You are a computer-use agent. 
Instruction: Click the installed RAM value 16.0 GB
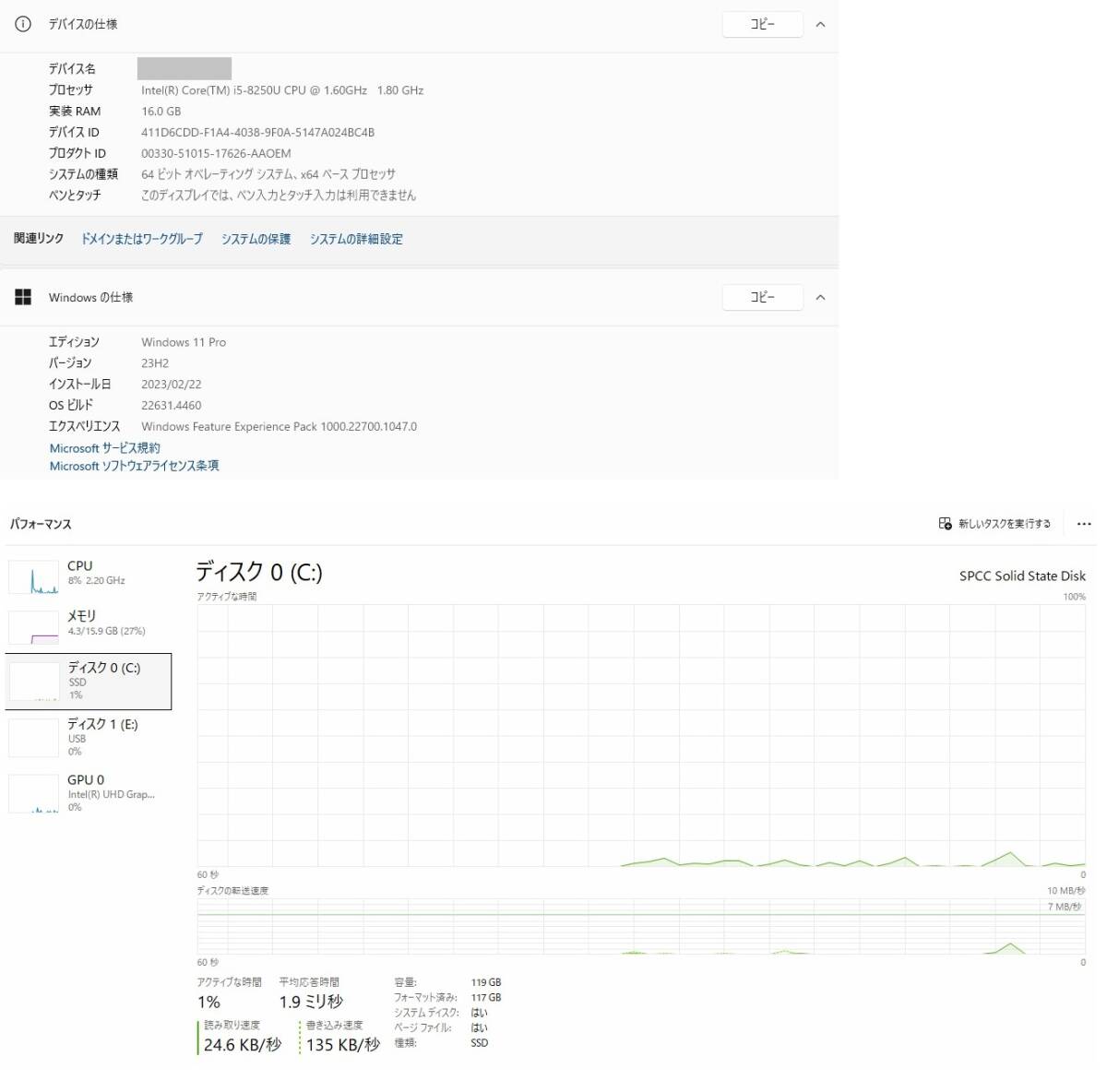tap(161, 112)
